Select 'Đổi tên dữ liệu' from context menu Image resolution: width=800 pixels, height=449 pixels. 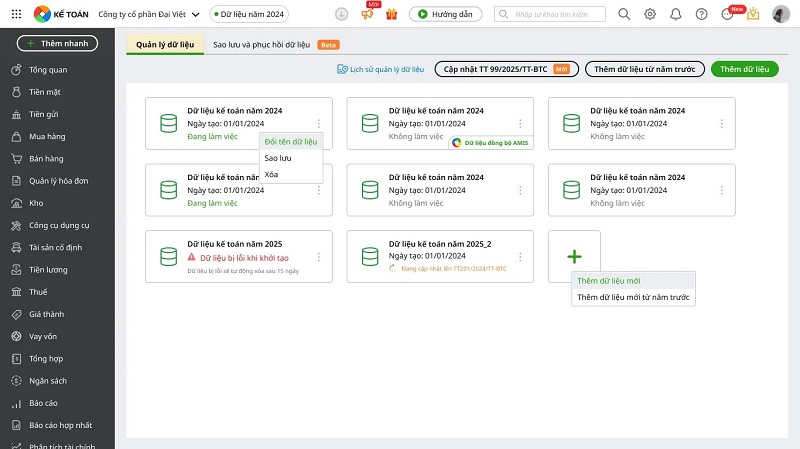(290, 142)
